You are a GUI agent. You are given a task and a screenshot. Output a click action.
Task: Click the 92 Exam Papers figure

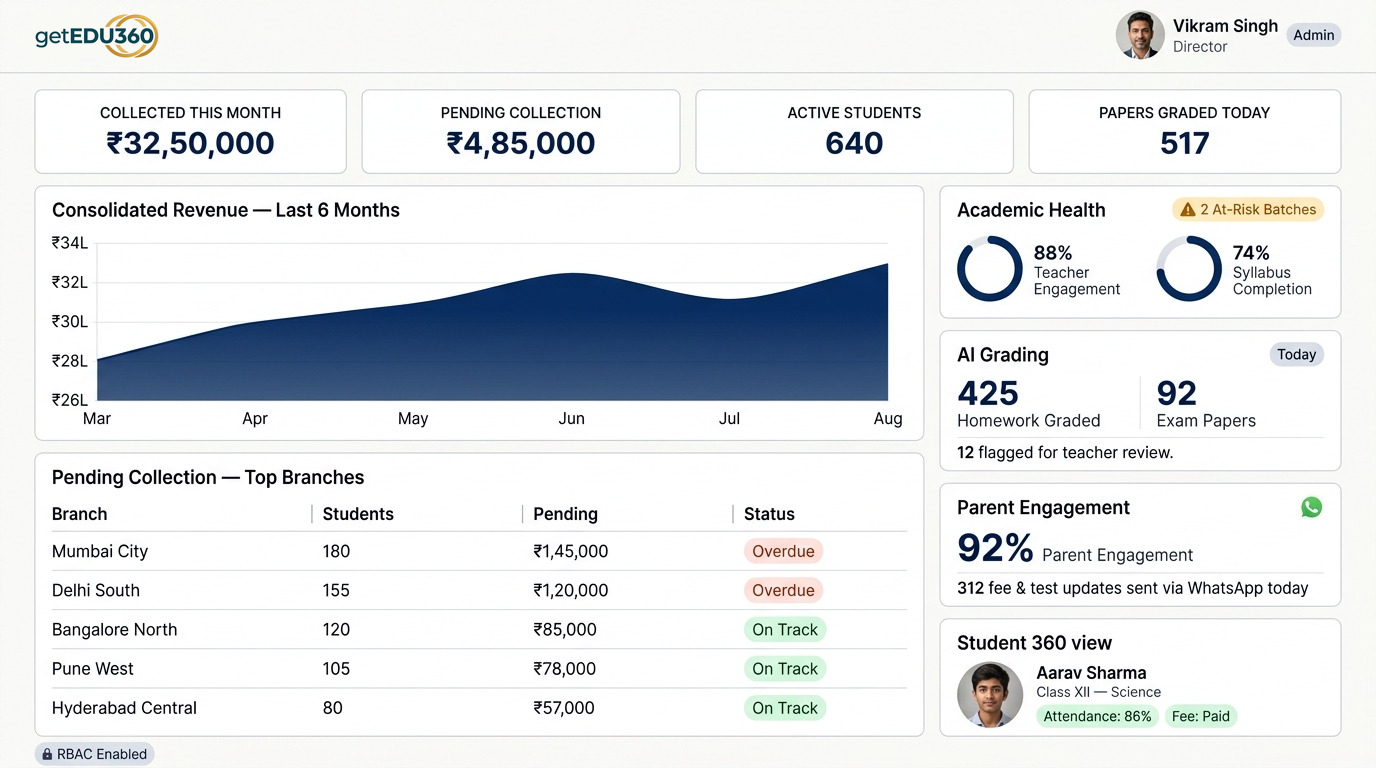click(1176, 393)
